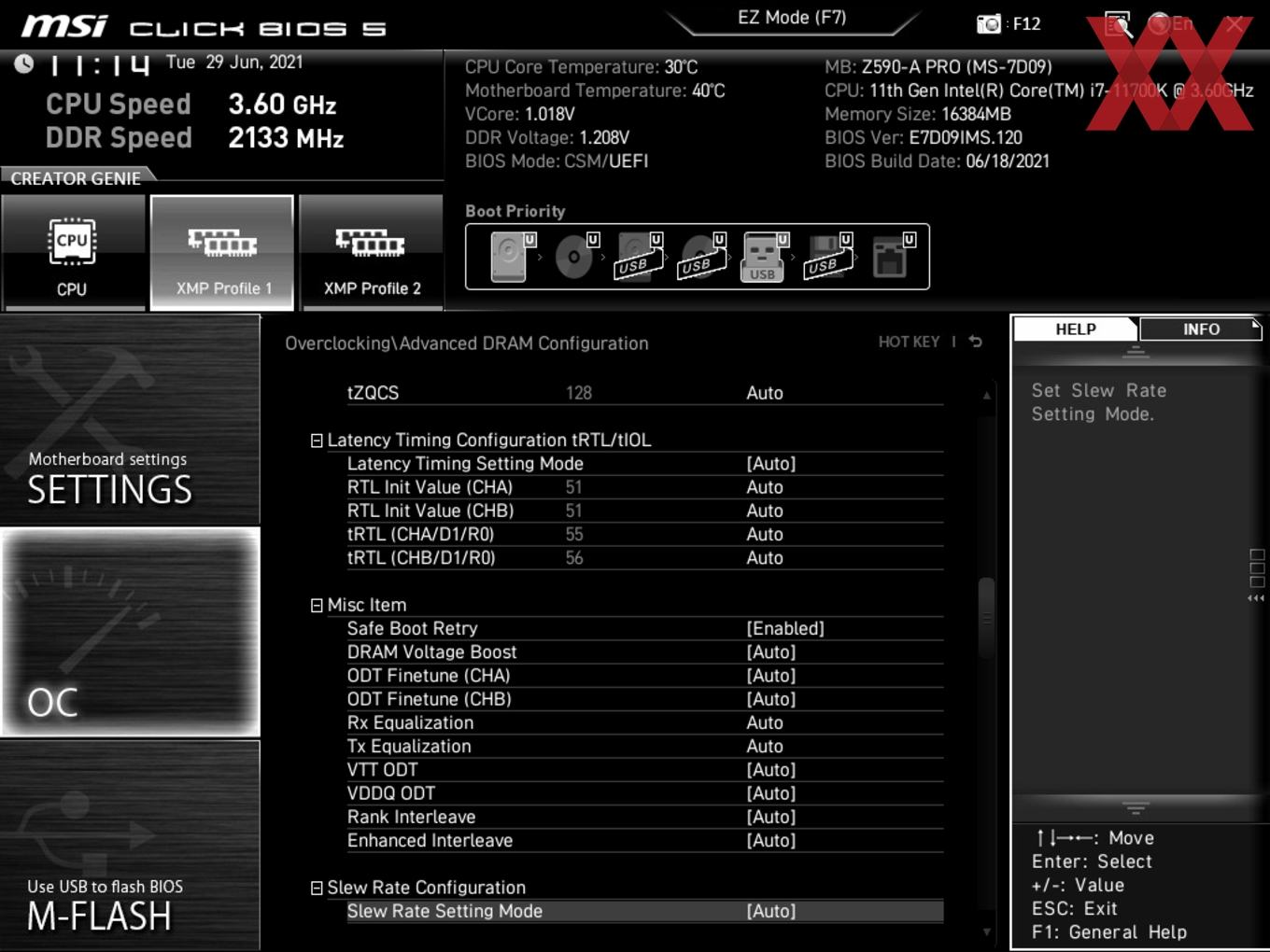Screen dimensions: 1270x952
Task: Click the BIOS Ver: E7D09IMS.120 text
Action: [x=924, y=138]
